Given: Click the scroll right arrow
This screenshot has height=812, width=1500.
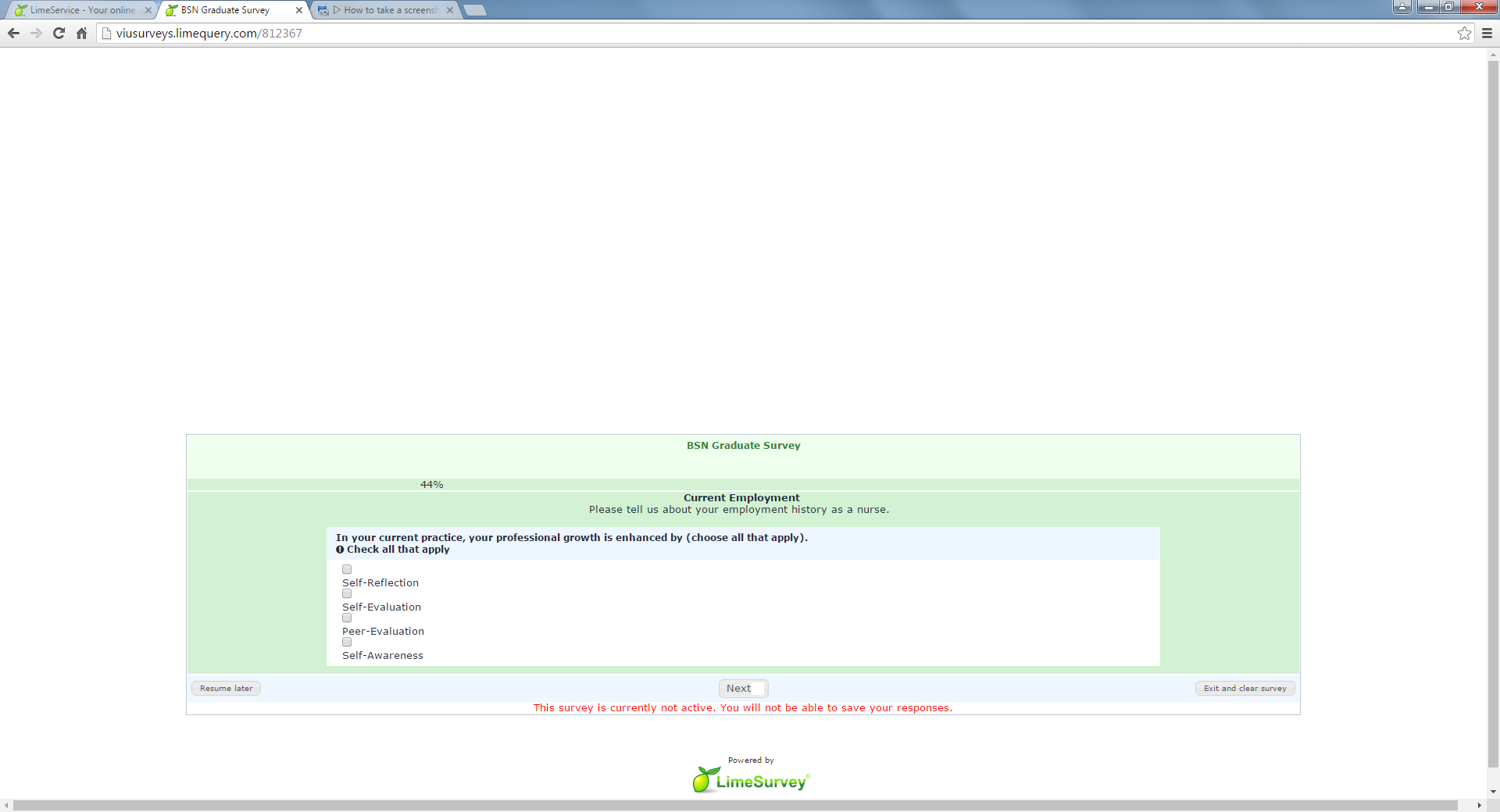Looking at the screenshot, I should [1479, 805].
